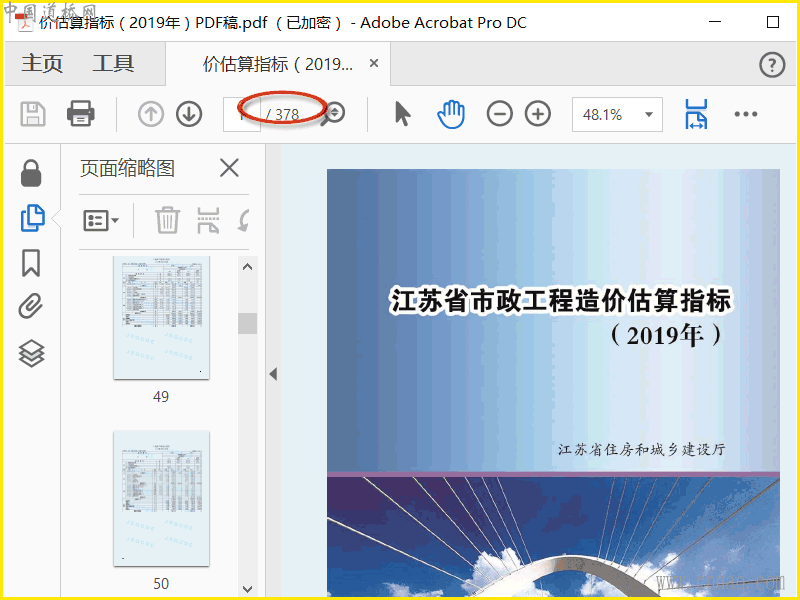Move thumbnail list up with the scrollbar arrow

click(x=247, y=267)
